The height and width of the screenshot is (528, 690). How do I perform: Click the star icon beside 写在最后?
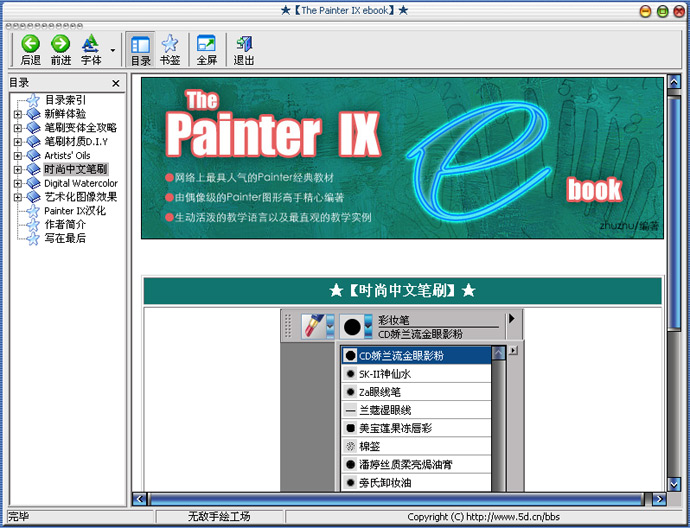click(33, 238)
